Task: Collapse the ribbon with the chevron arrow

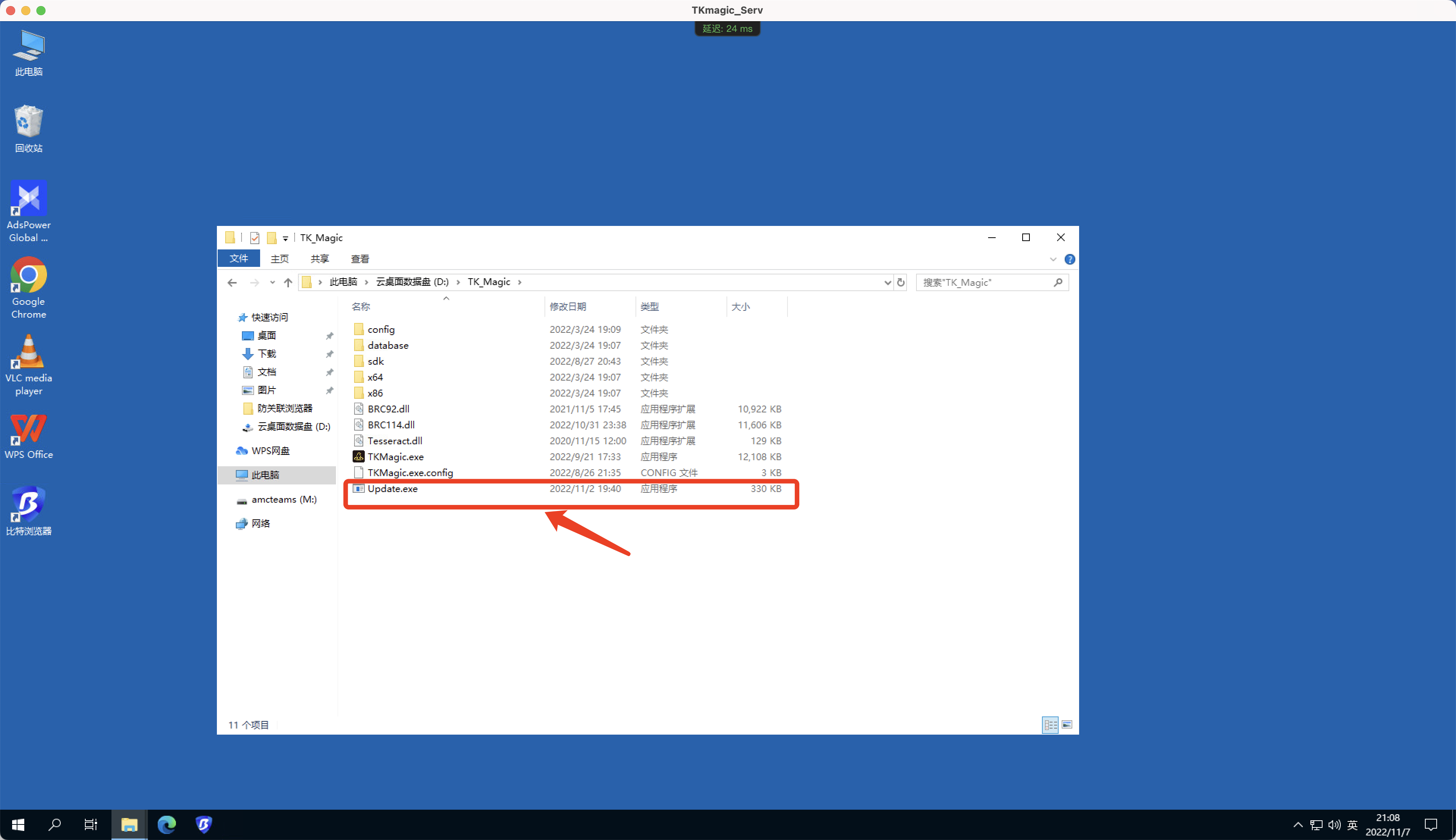Action: click(1053, 259)
